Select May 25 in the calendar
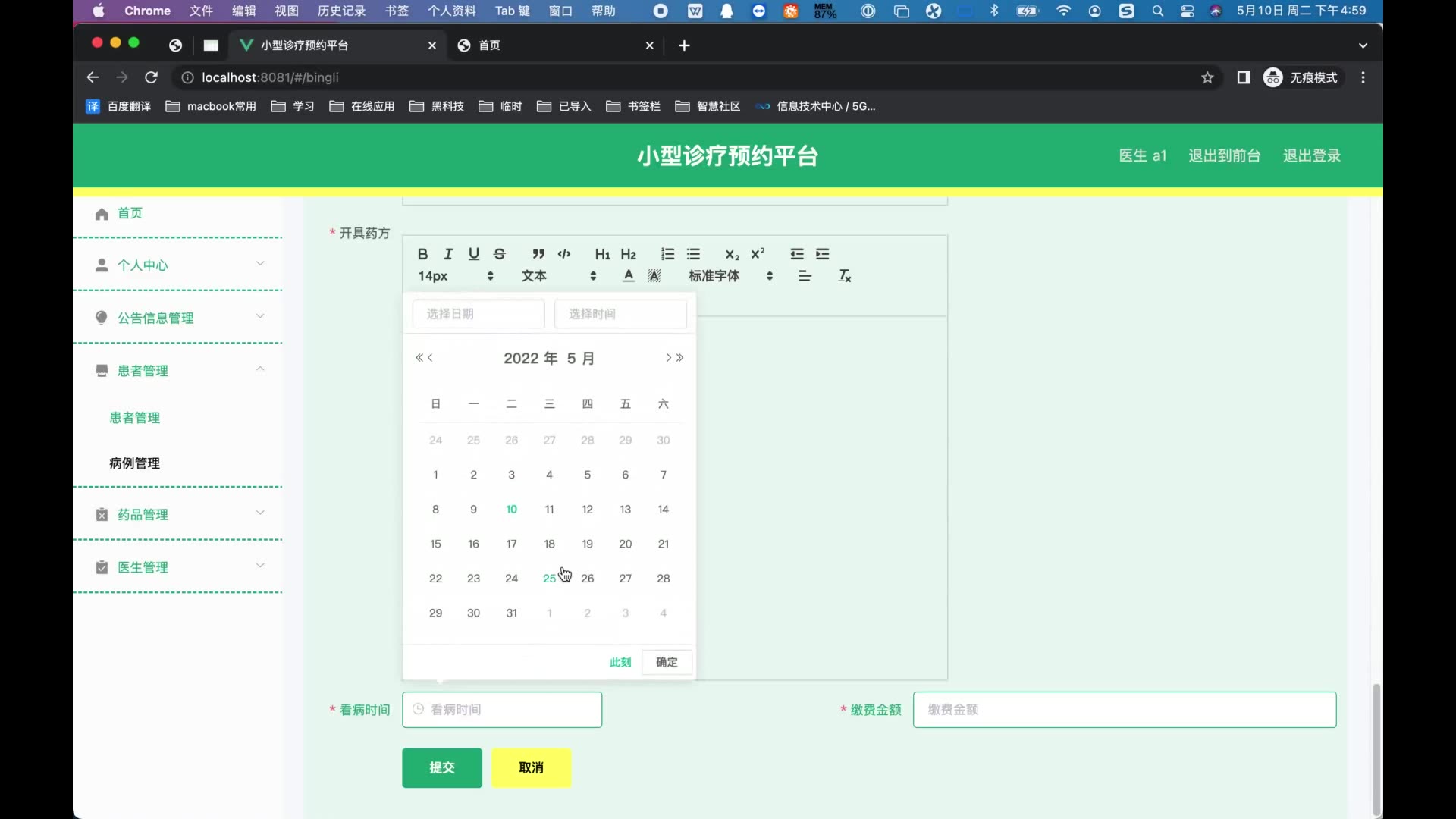Screen dimensions: 1456x819 click(549, 579)
